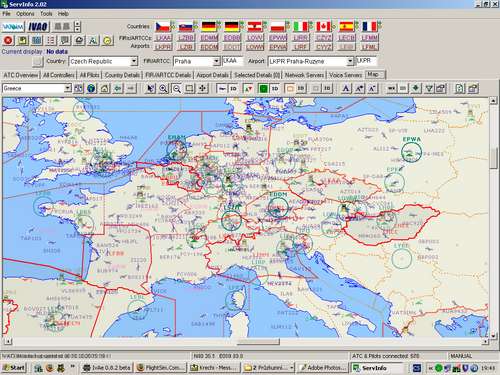Image resolution: width=500 pixels, height=375 pixels.
Task: Click the ServInfo taskbar button
Action: pyautogui.click(x=374, y=368)
